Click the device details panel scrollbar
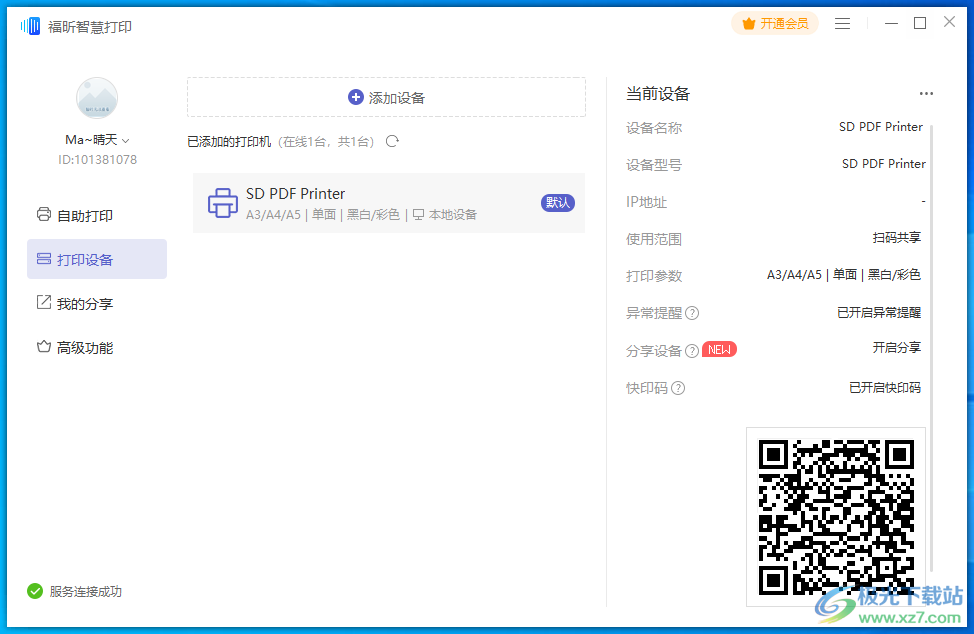974x634 pixels. pyautogui.click(x=932, y=348)
